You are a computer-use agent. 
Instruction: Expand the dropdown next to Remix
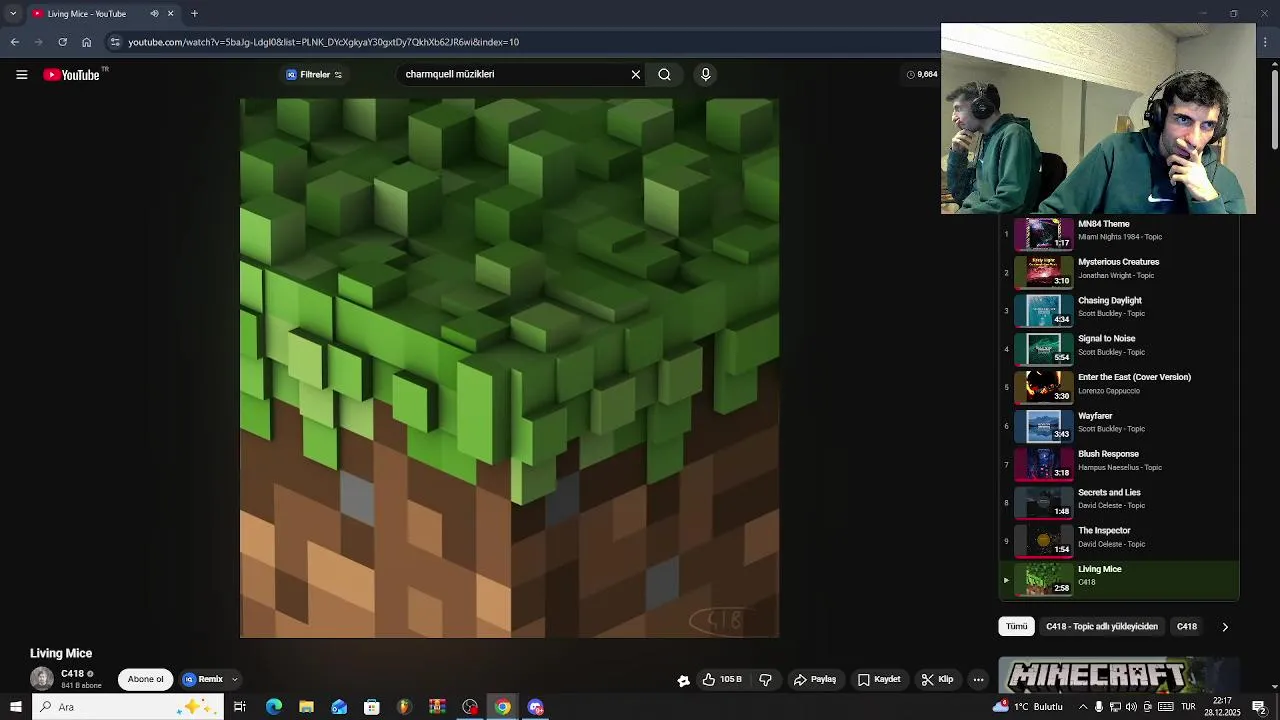[x=234, y=679]
